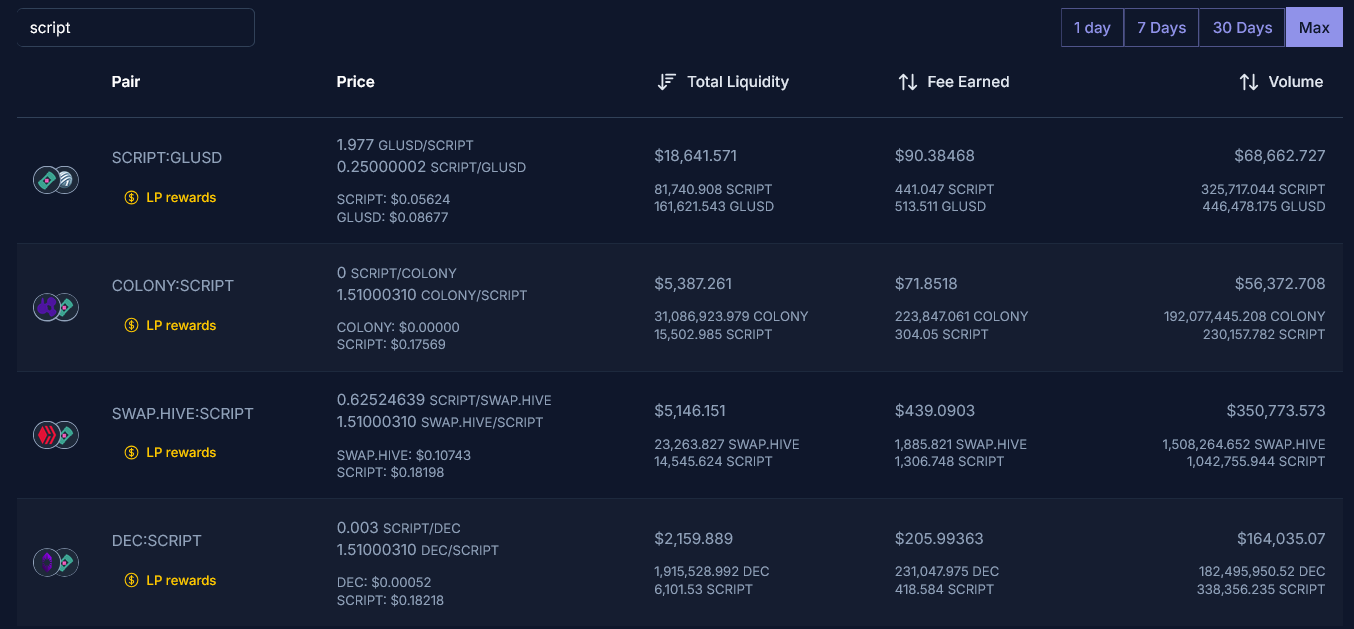Click the DEC:SCRIPT token pair icon

(55, 563)
